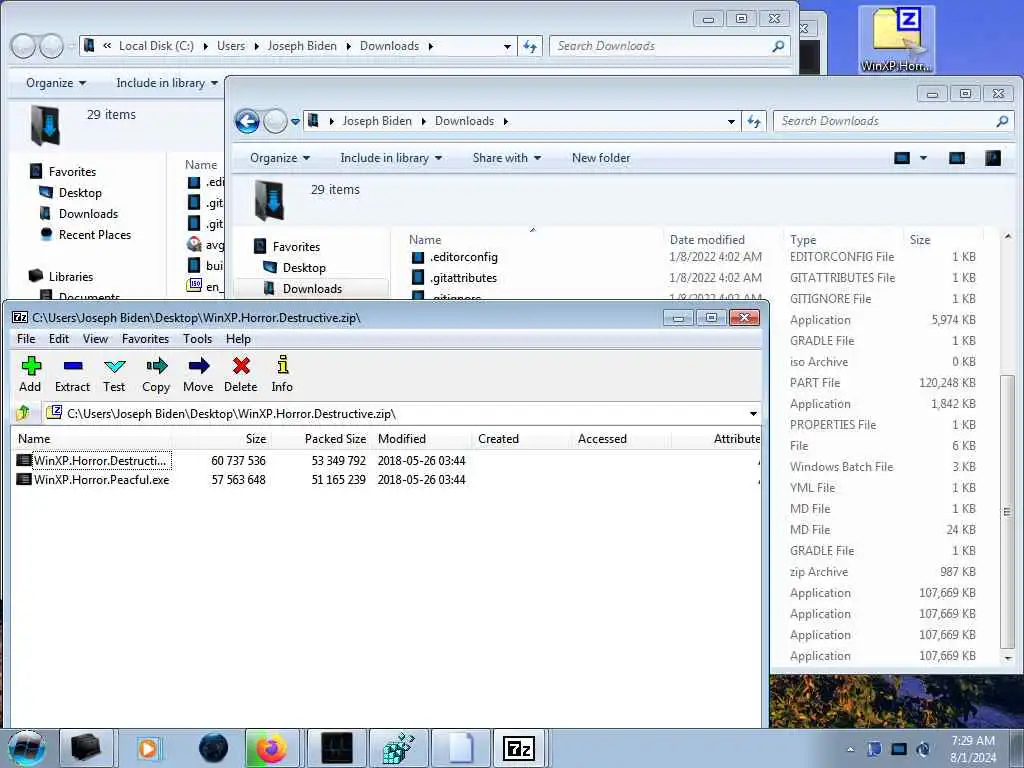Click the Add button in 7-Zip toolbar
Viewport: 1024px width, 768px height.
30,374
